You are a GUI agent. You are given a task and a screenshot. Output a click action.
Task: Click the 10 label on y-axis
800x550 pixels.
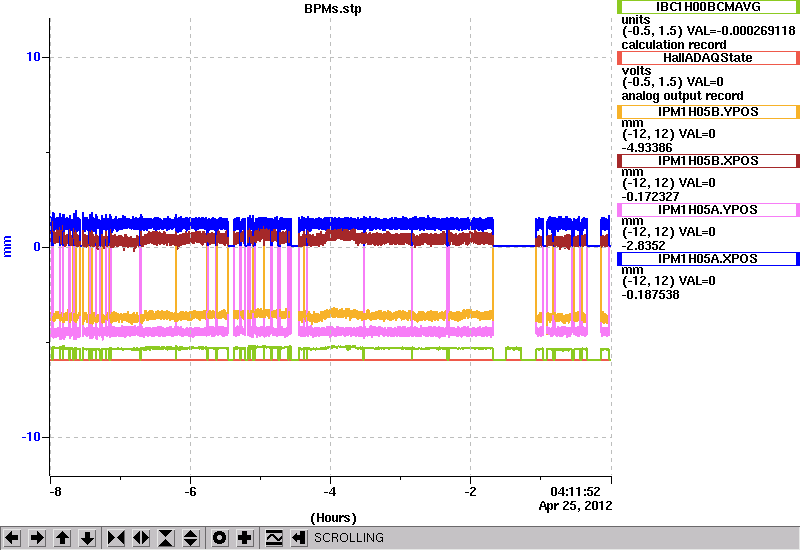(x=33, y=57)
